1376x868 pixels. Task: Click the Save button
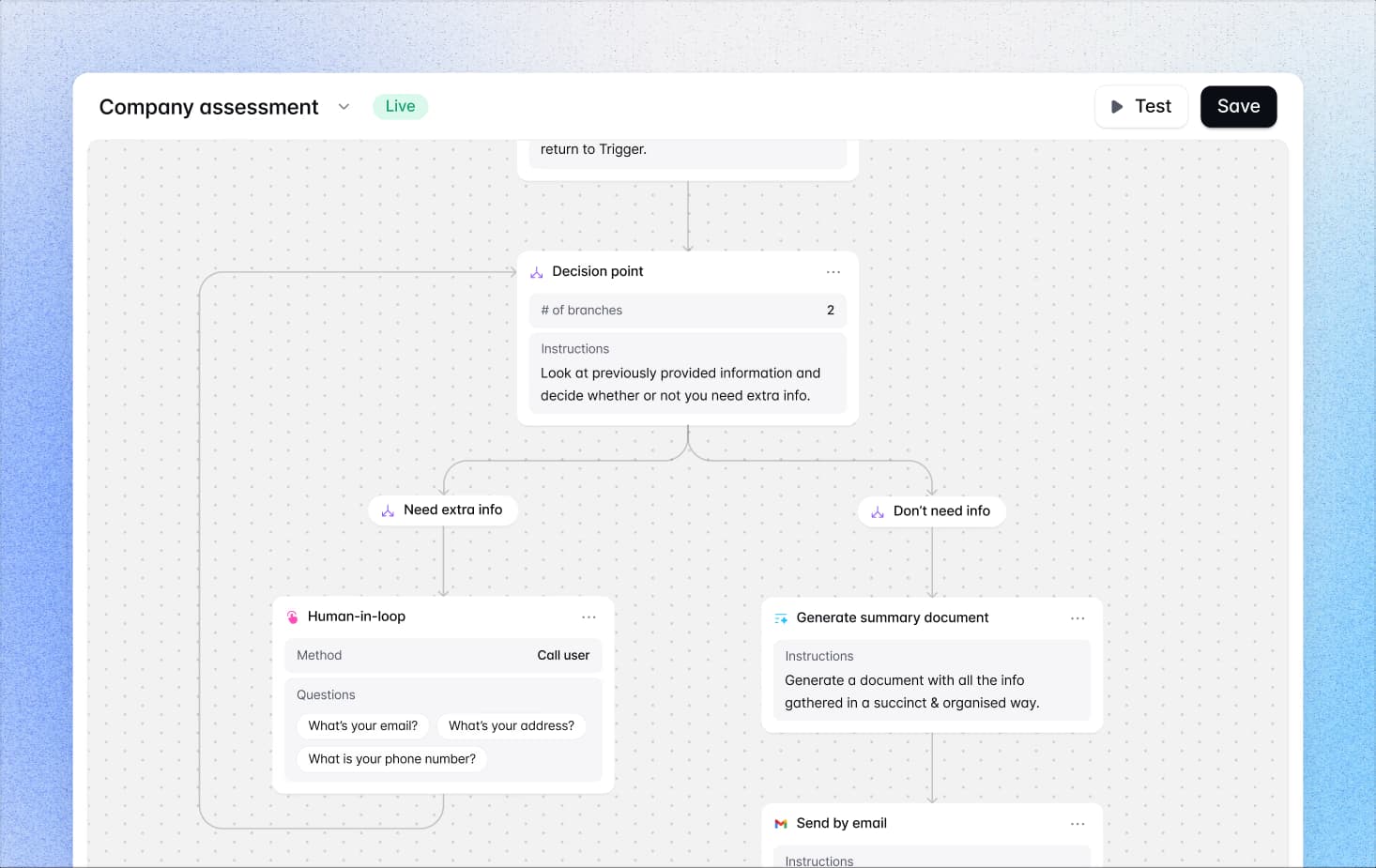(1238, 106)
